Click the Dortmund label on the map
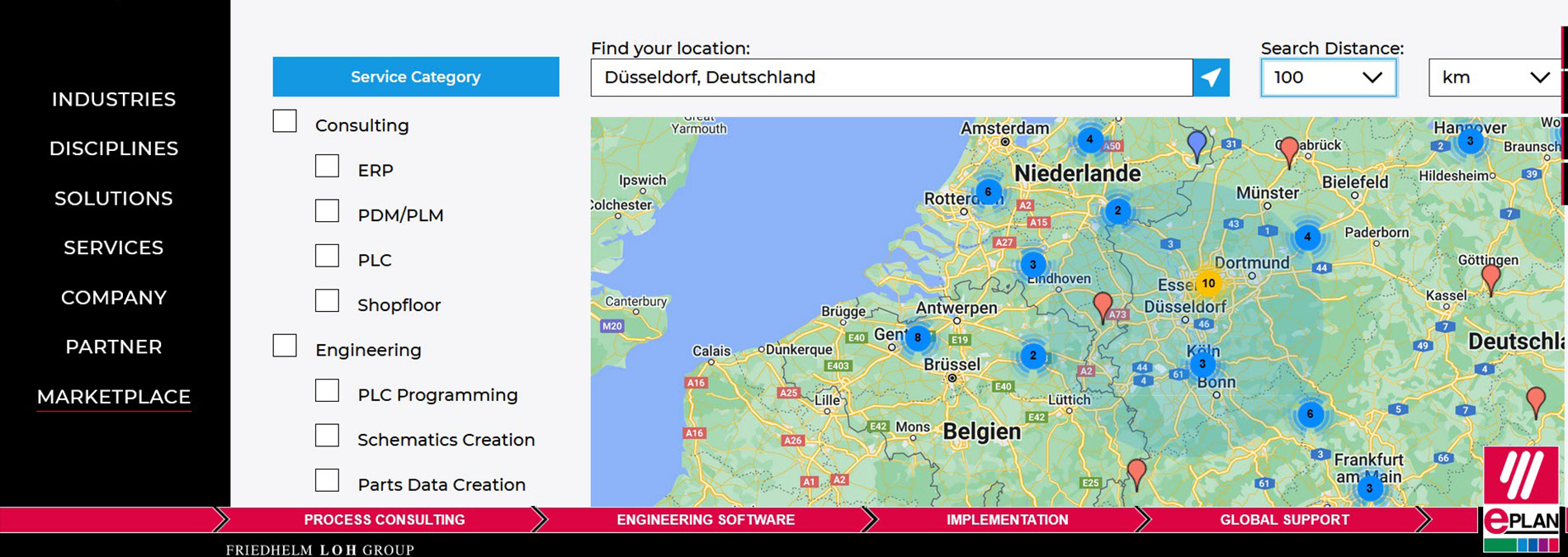The image size is (1568, 557). (x=1251, y=263)
